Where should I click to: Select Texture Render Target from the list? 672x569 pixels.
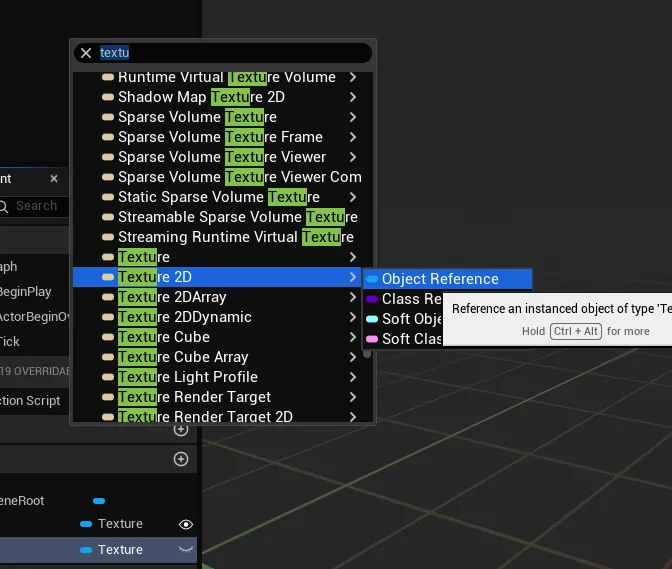[x=194, y=397]
